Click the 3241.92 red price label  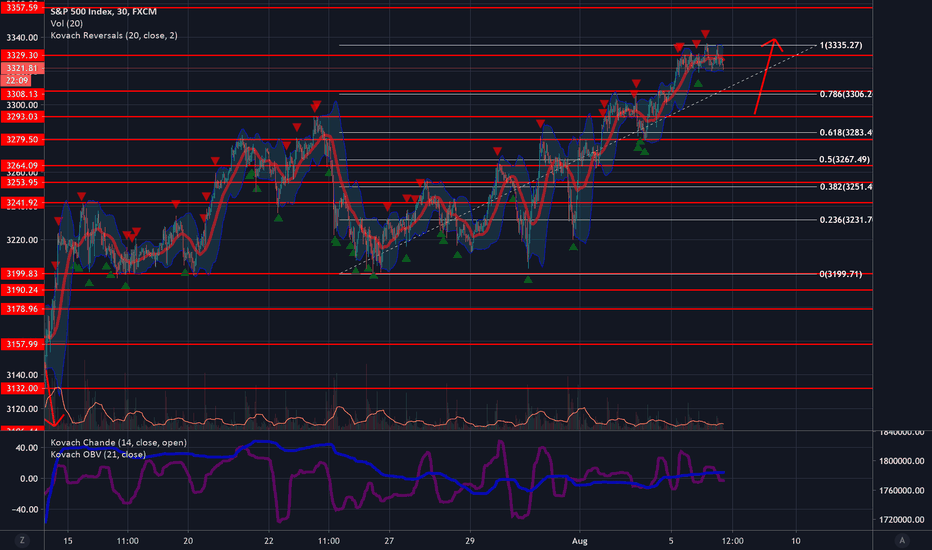(22, 203)
